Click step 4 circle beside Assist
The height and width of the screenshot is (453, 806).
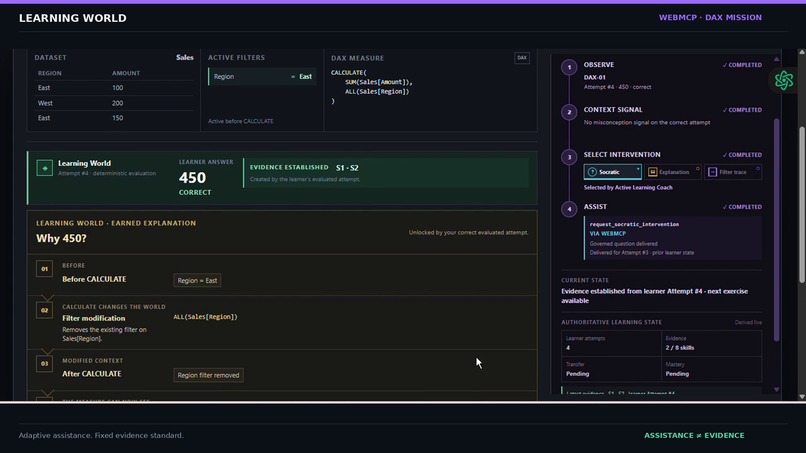[x=569, y=209]
